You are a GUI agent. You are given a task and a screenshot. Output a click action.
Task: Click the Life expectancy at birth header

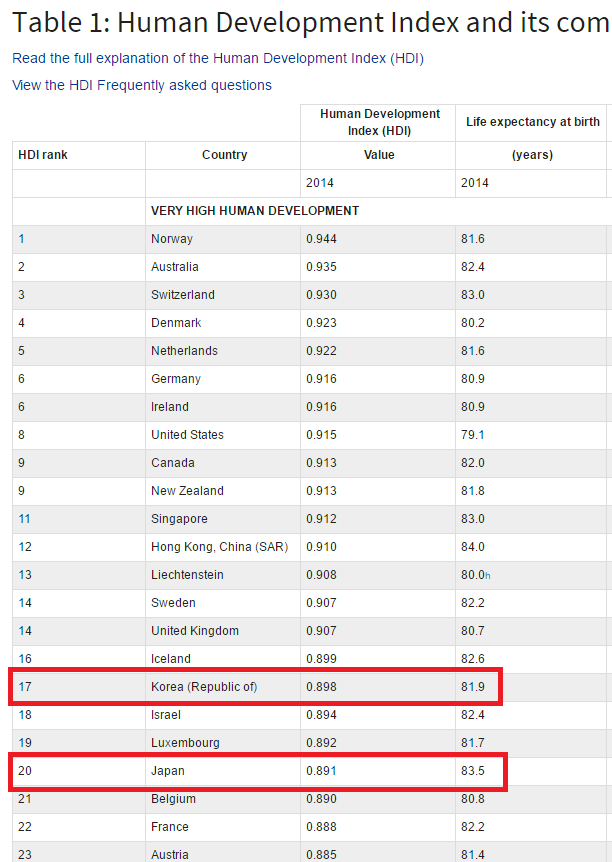point(532,122)
